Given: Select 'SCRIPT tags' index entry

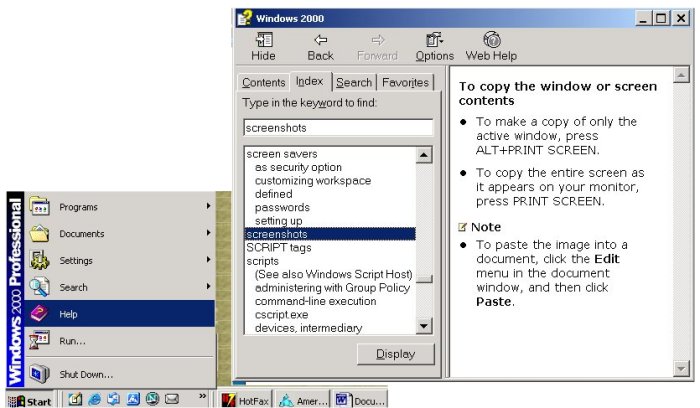Looking at the screenshot, I should (278, 247).
